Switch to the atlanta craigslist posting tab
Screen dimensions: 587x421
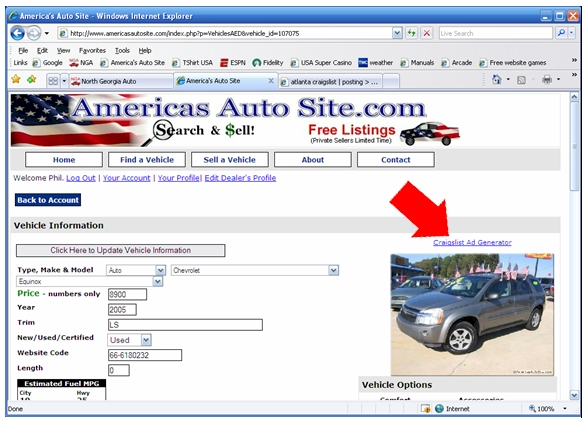coord(330,82)
